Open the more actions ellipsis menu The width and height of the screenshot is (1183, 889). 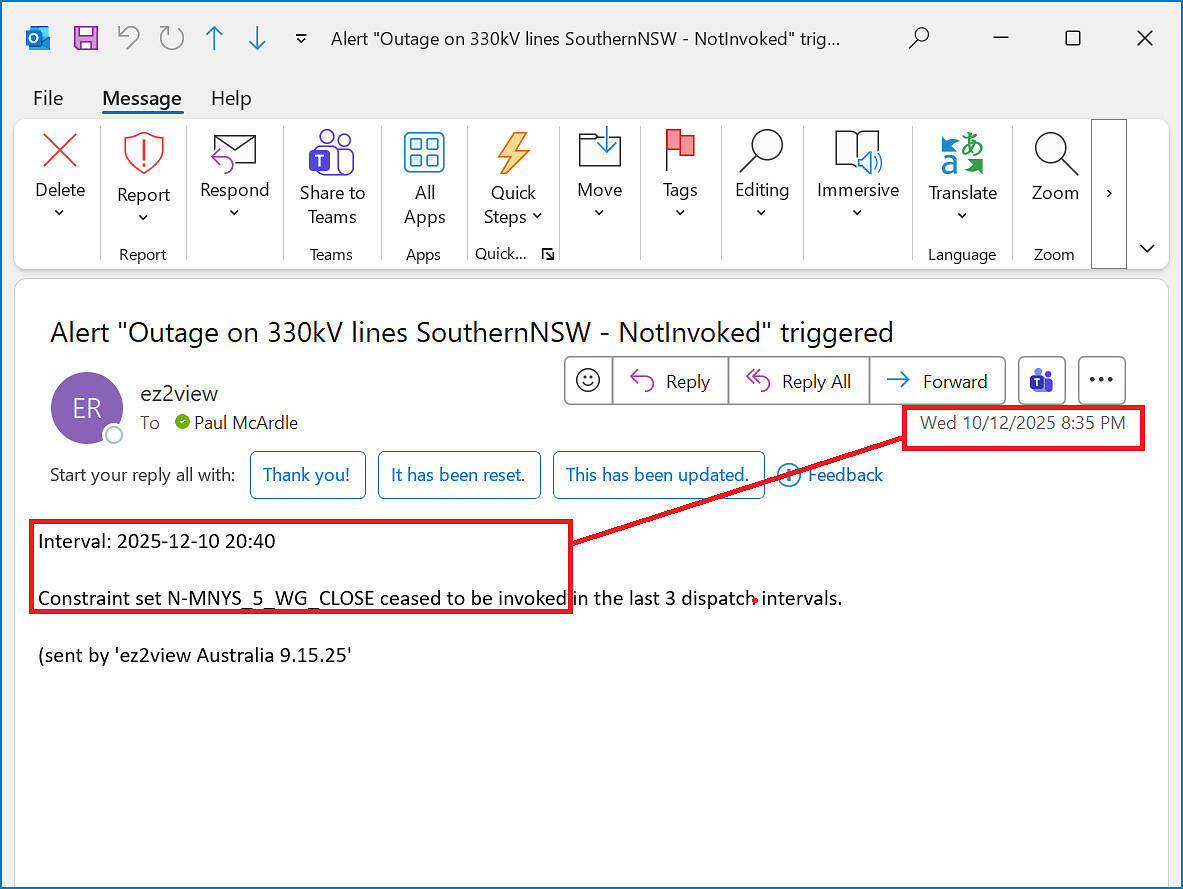1101,381
